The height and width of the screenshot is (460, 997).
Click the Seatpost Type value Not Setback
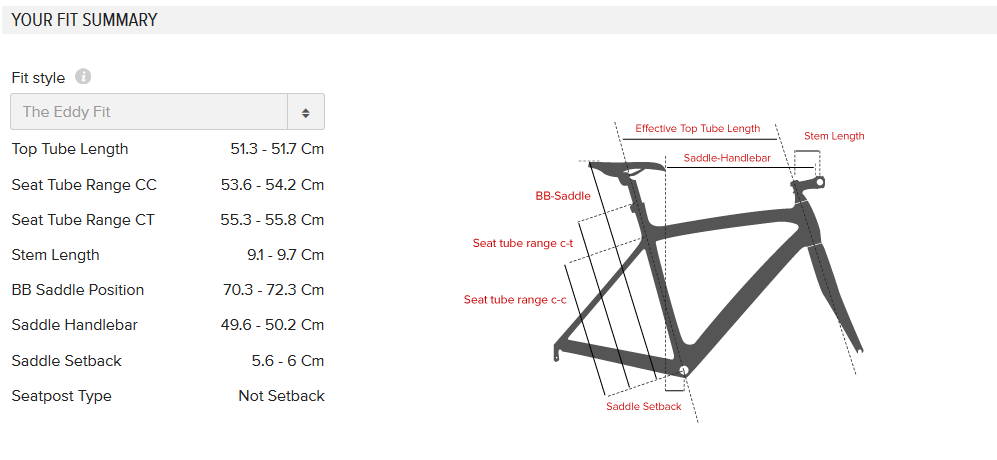click(x=281, y=396)
